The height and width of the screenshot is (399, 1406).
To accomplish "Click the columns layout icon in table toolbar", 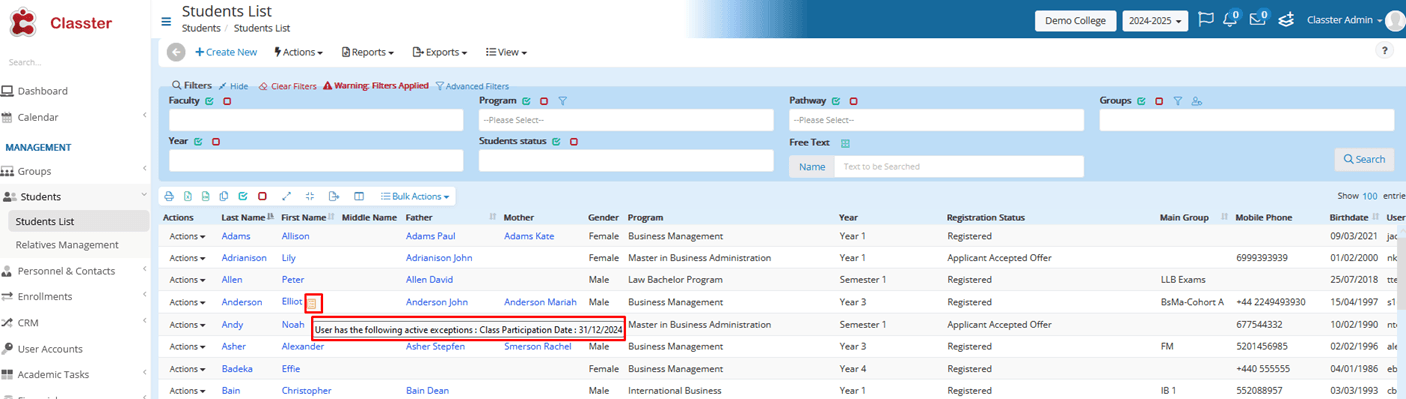I will [x=359, y=196].
